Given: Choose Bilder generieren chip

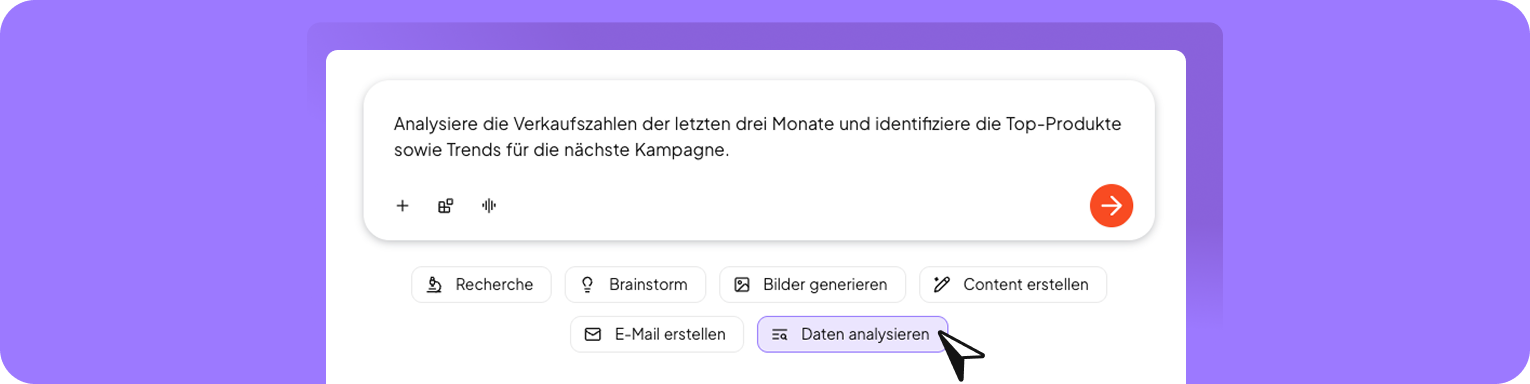Looking at the screenshot, I should point(812,285).
